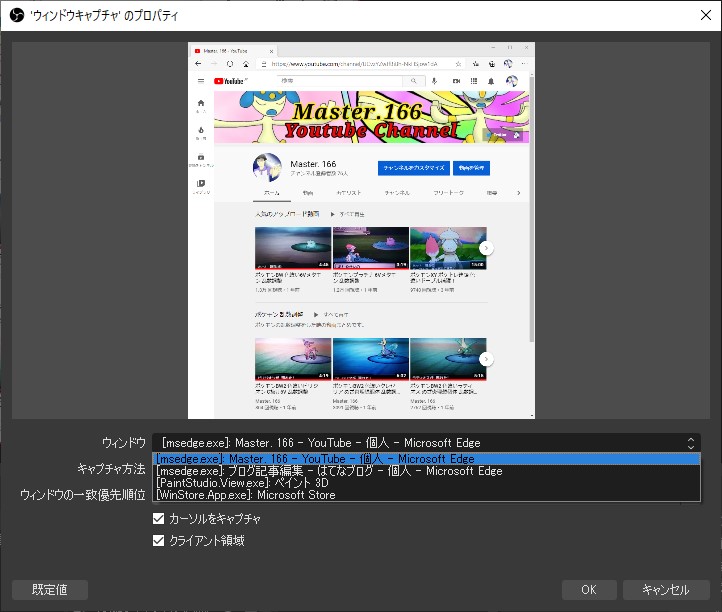Click the hamburger menu icon in the preview
The image size is (722, 612).
[x=201, y=81]
